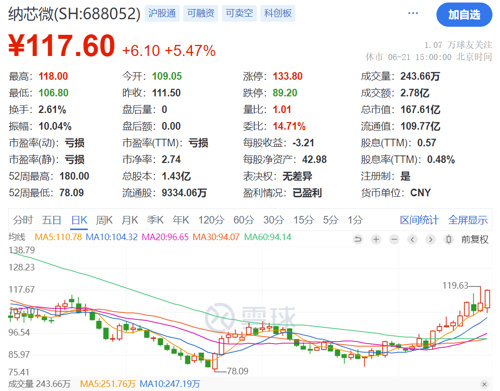The height and width of the screenshot is (391, 500).
Task: Open the 区间统计 range statistics link
Action: click(419, 220)
